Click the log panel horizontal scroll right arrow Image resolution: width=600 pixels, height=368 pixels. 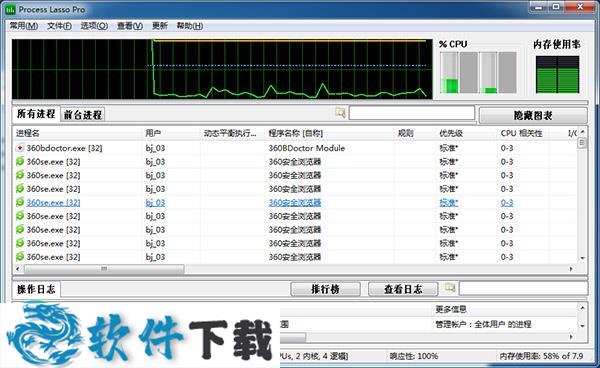point(572,337)
